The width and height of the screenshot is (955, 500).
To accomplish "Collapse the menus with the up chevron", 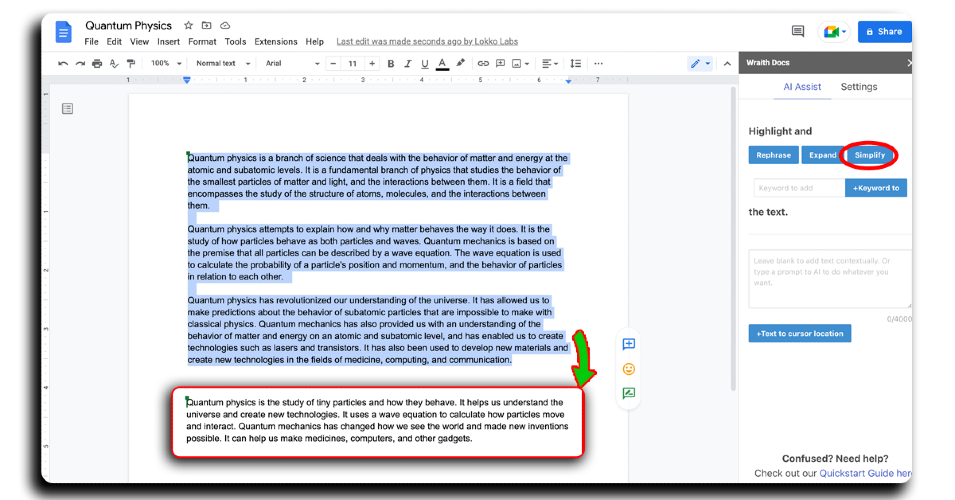I will (x=727, y=63).
